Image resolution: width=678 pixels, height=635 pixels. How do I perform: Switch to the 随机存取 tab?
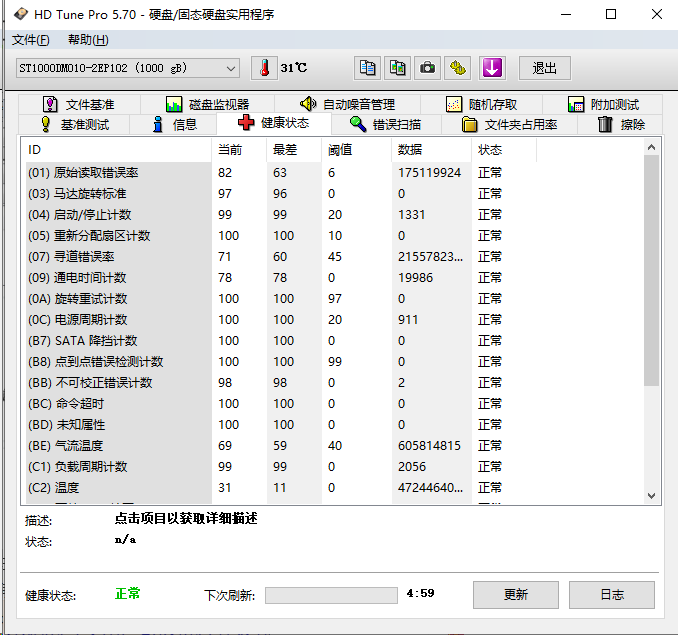coord(481,104)
